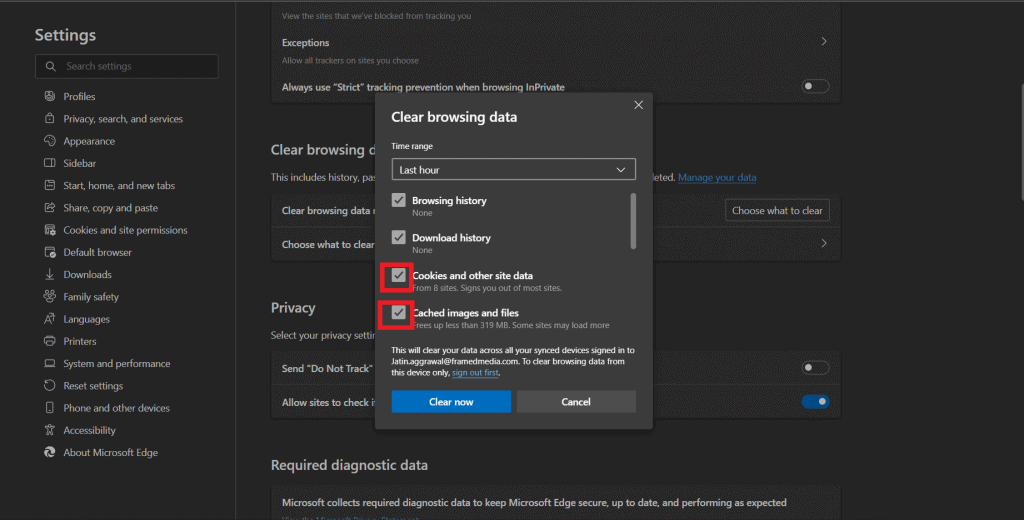Open Family safety settings
The height and width of the screenshot is (520, 1024).
point(91,296)
